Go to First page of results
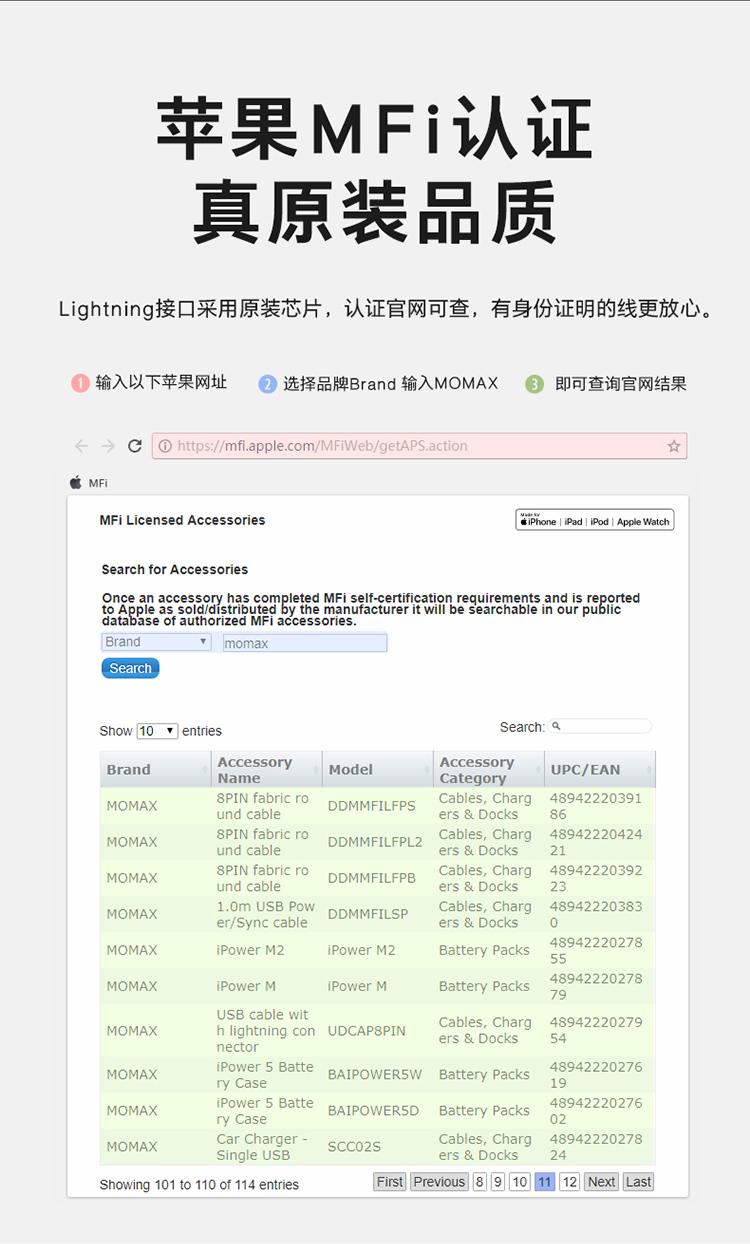 coord(390,1182)
